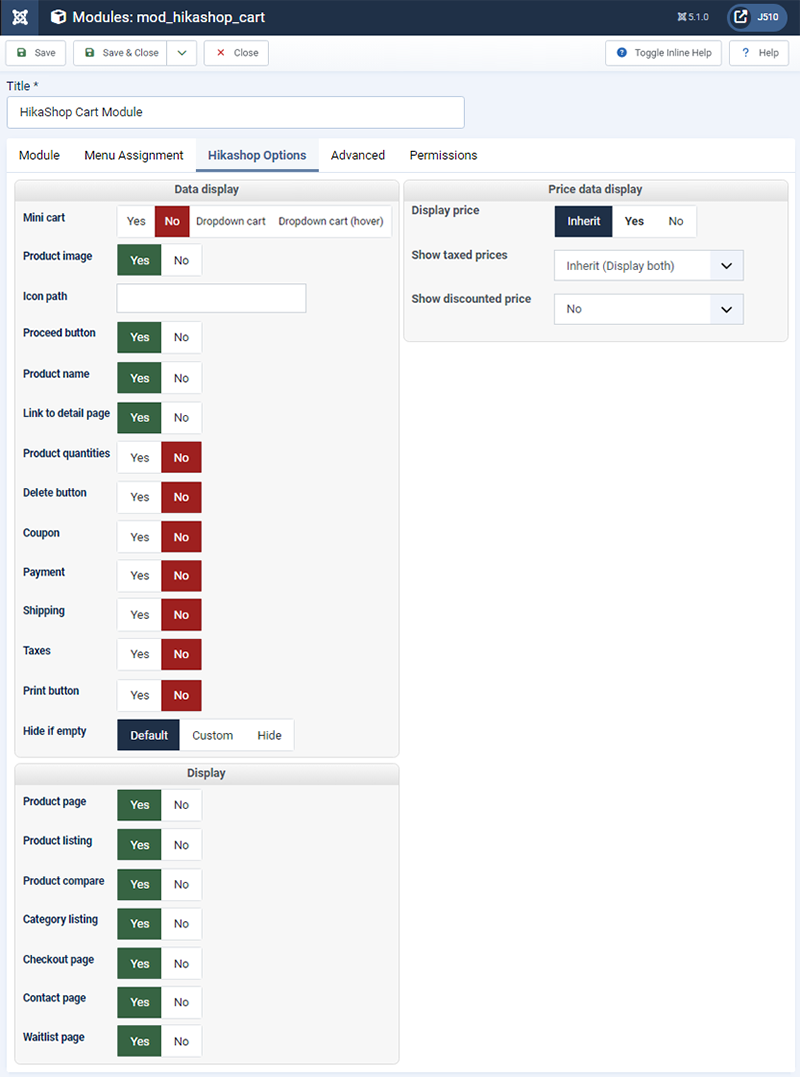Set Product page display to No

(181, 805)
